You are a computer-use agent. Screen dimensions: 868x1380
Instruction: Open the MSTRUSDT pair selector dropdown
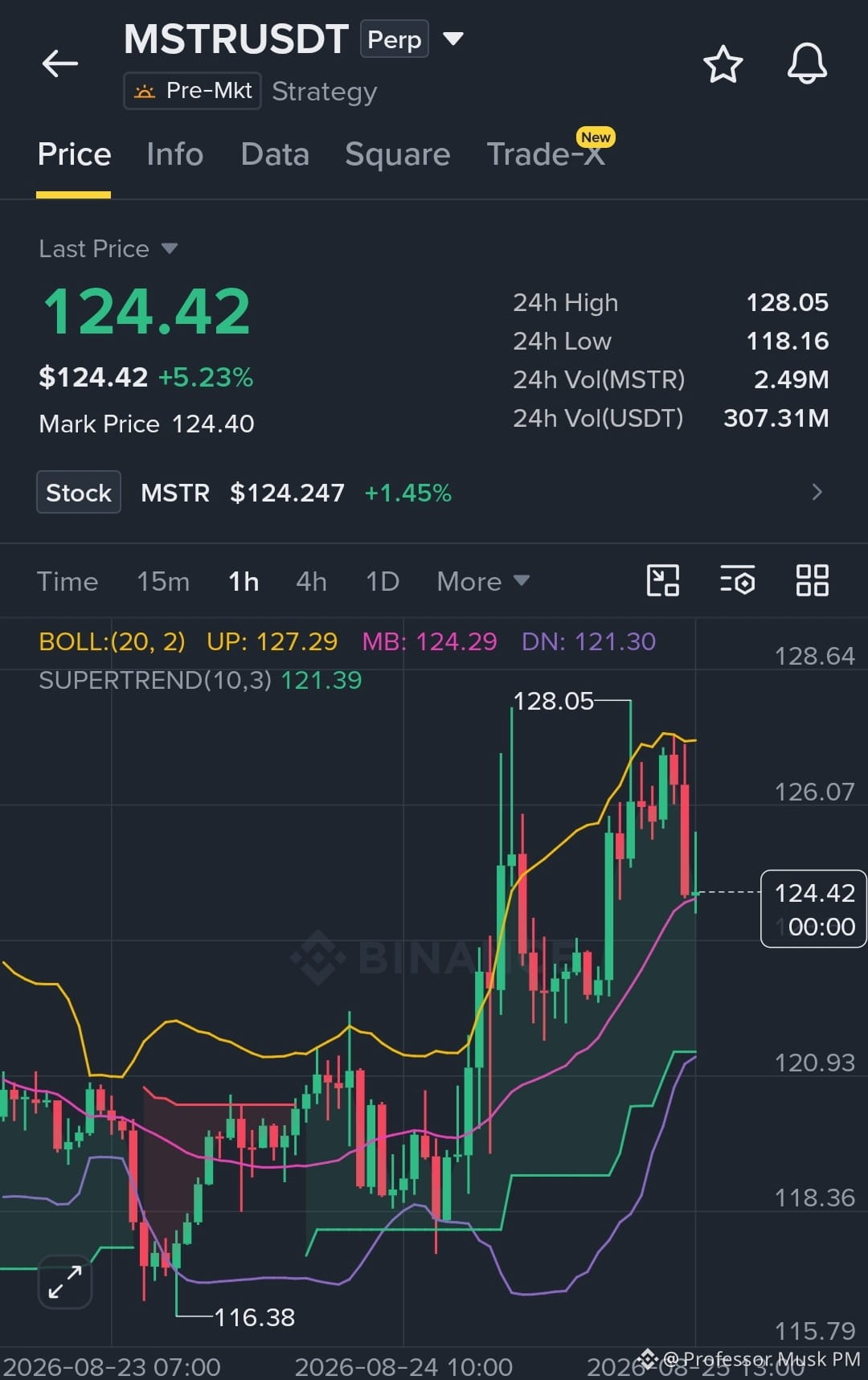pos(453,39)
